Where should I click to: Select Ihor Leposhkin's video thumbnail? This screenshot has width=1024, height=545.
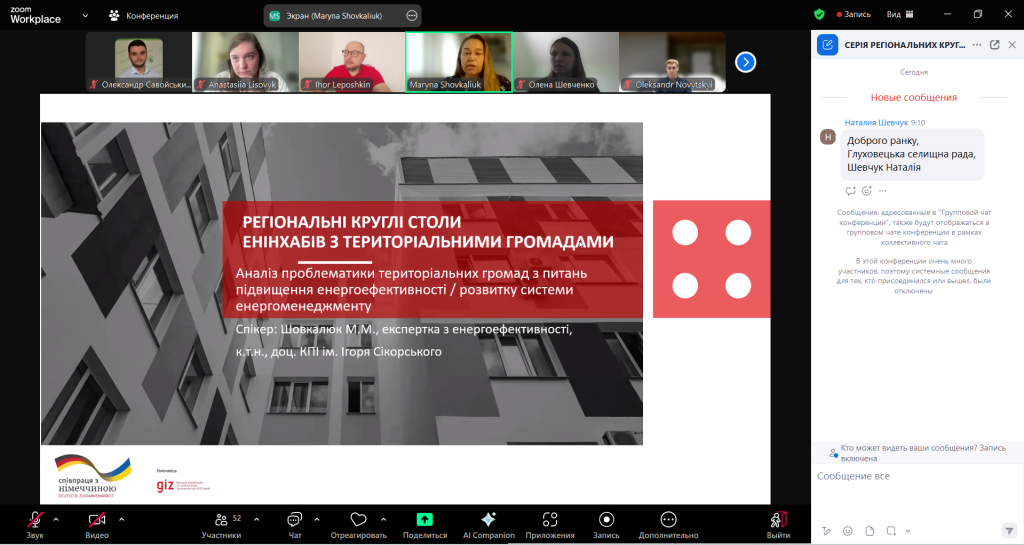(352, 62)
